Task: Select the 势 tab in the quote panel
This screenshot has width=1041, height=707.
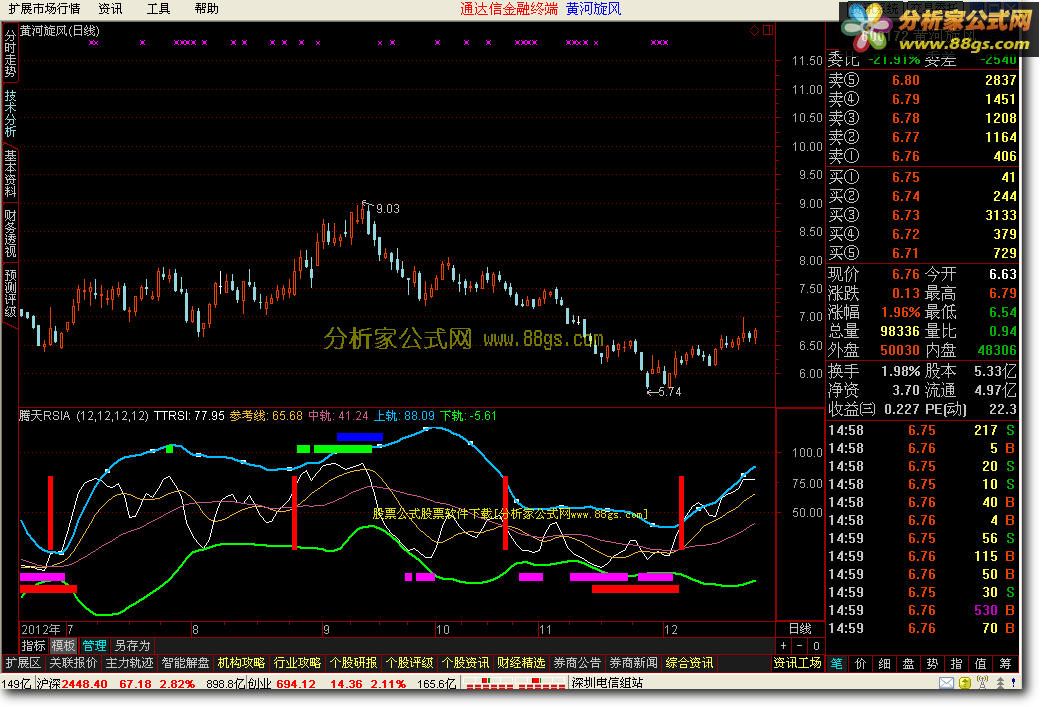Action: click(x=933, y=663)
